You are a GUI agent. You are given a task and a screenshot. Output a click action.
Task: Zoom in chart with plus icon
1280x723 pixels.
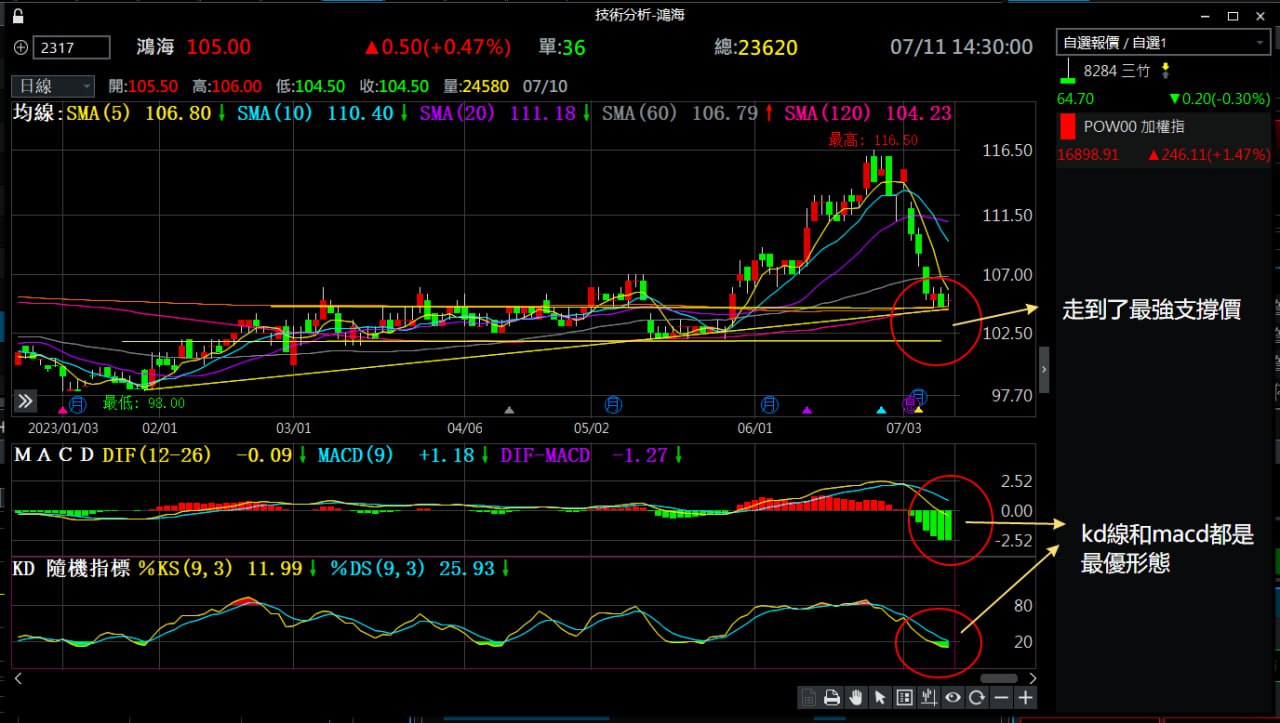[x=1025, y=698]
